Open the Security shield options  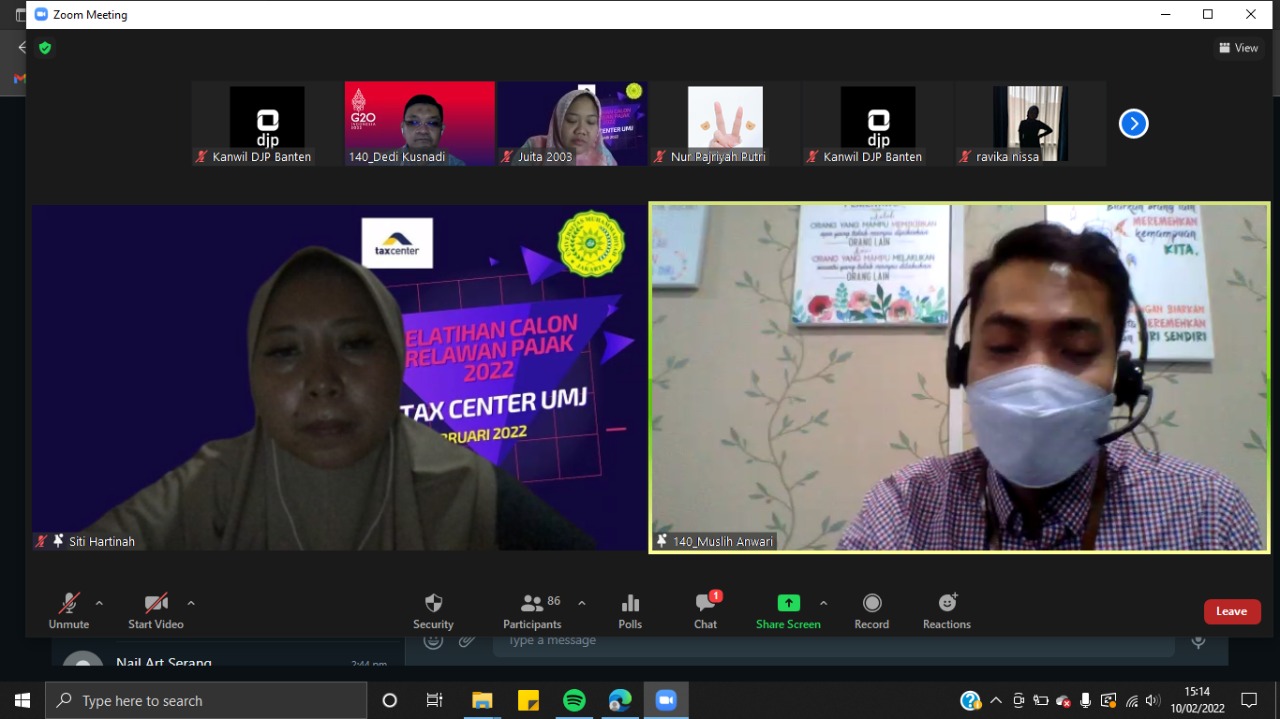[433, 610]
